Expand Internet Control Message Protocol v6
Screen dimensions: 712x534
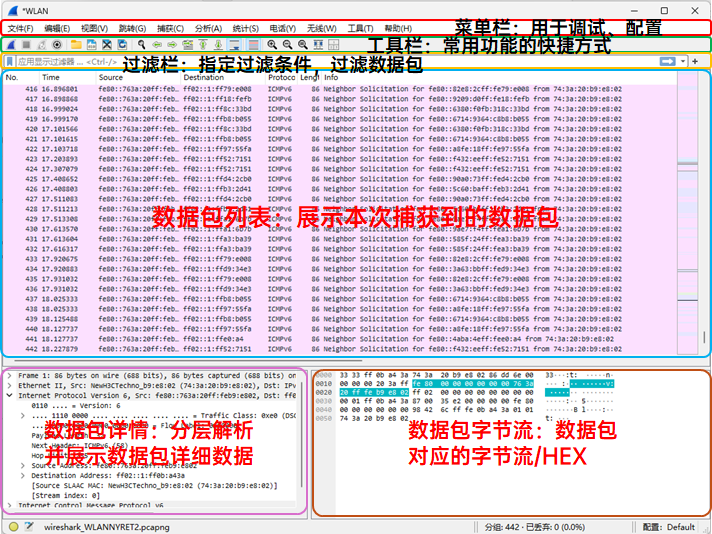click(10, 505)
